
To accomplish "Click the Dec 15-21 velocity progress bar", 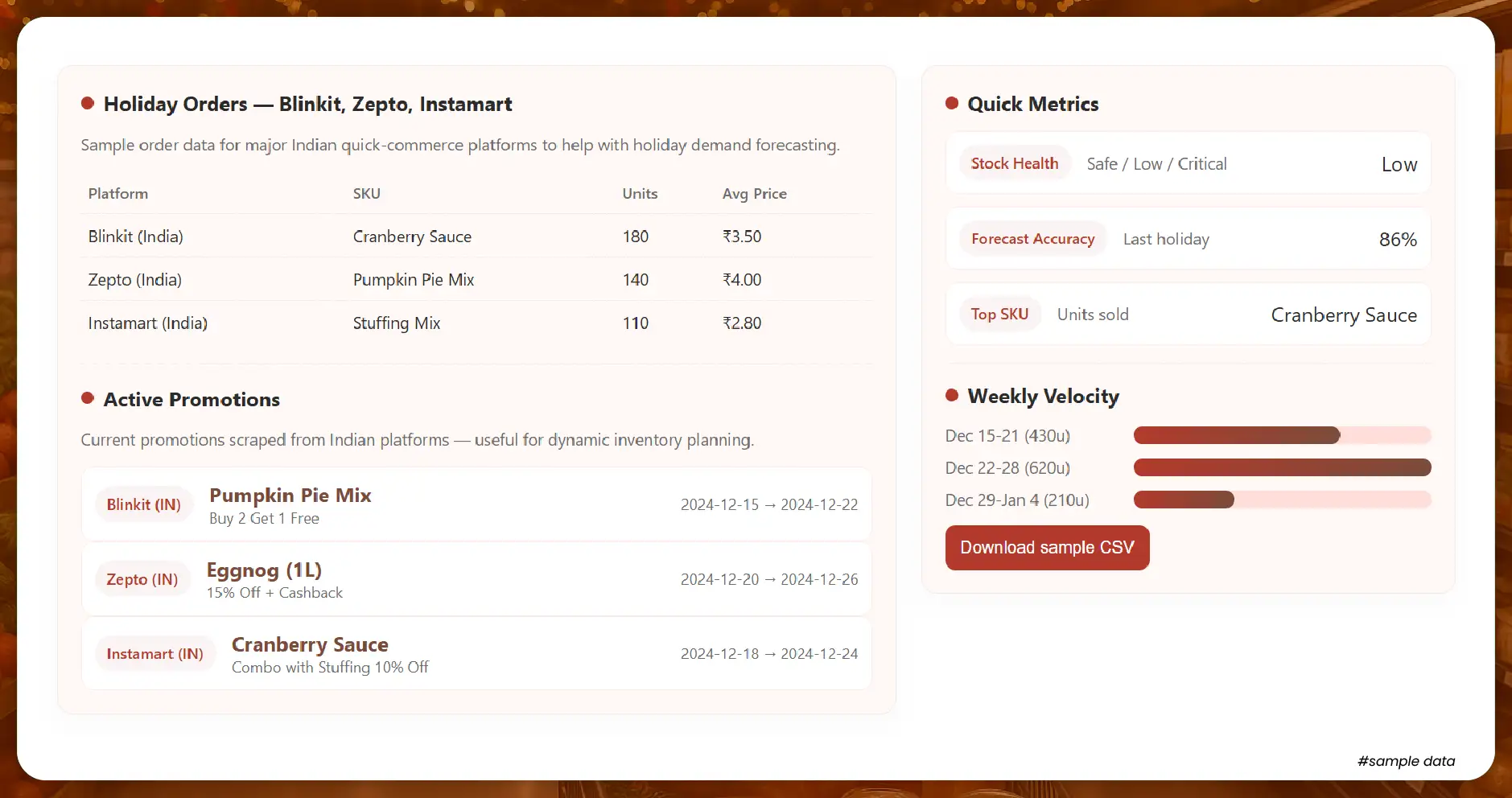I will pos(1281,436).
